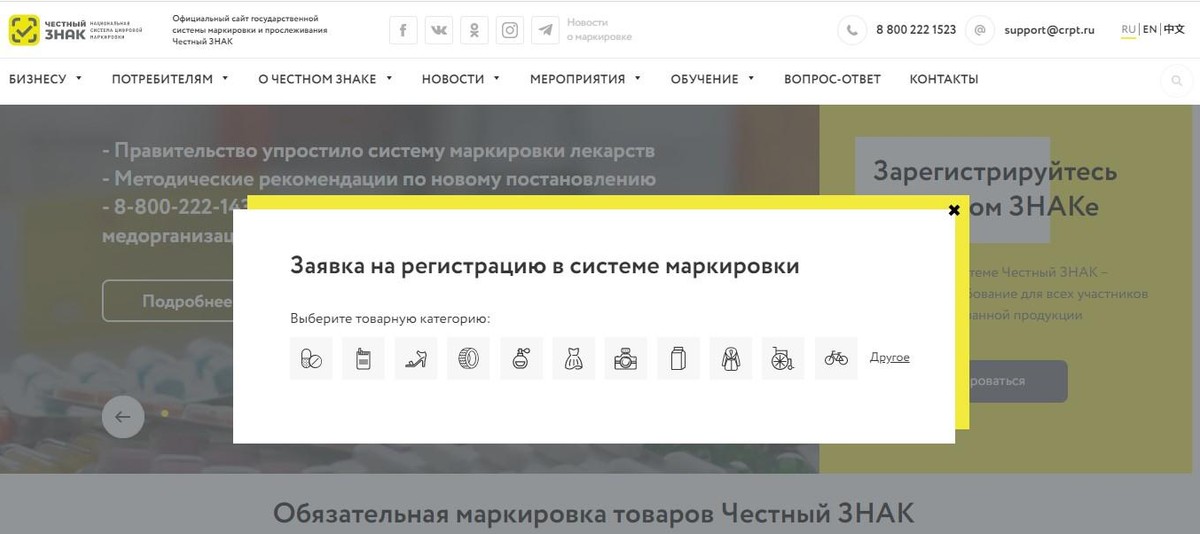Click 'Выберите товарную категорию:' label
The height and width of the screenshot is (534, 1200).
click(x=390, y=319)
